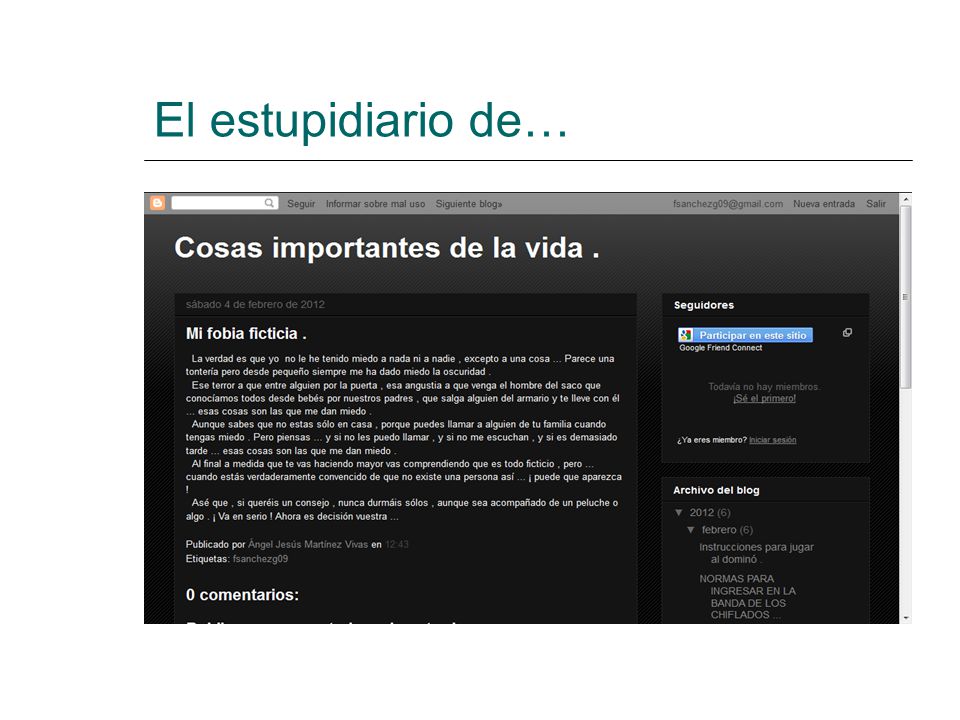Click the date sábado 4 de febrero de 2012
This screenshot has width=960, height=720.
(255, 304)
